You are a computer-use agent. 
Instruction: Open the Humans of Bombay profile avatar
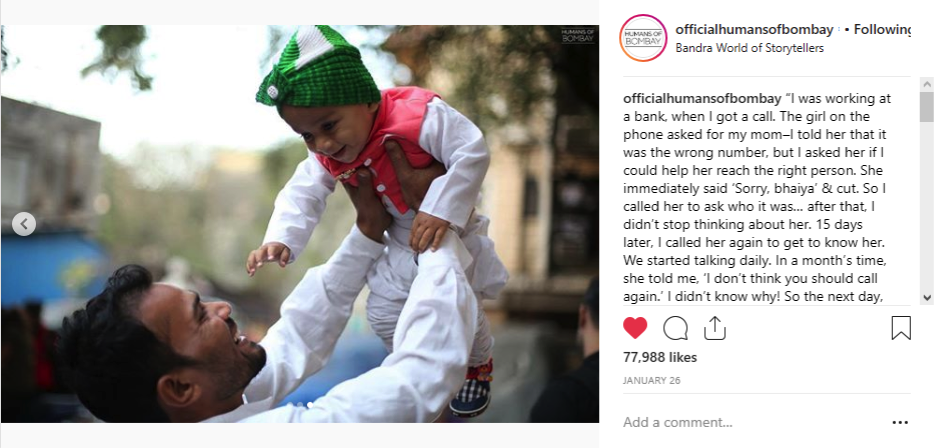643,38
